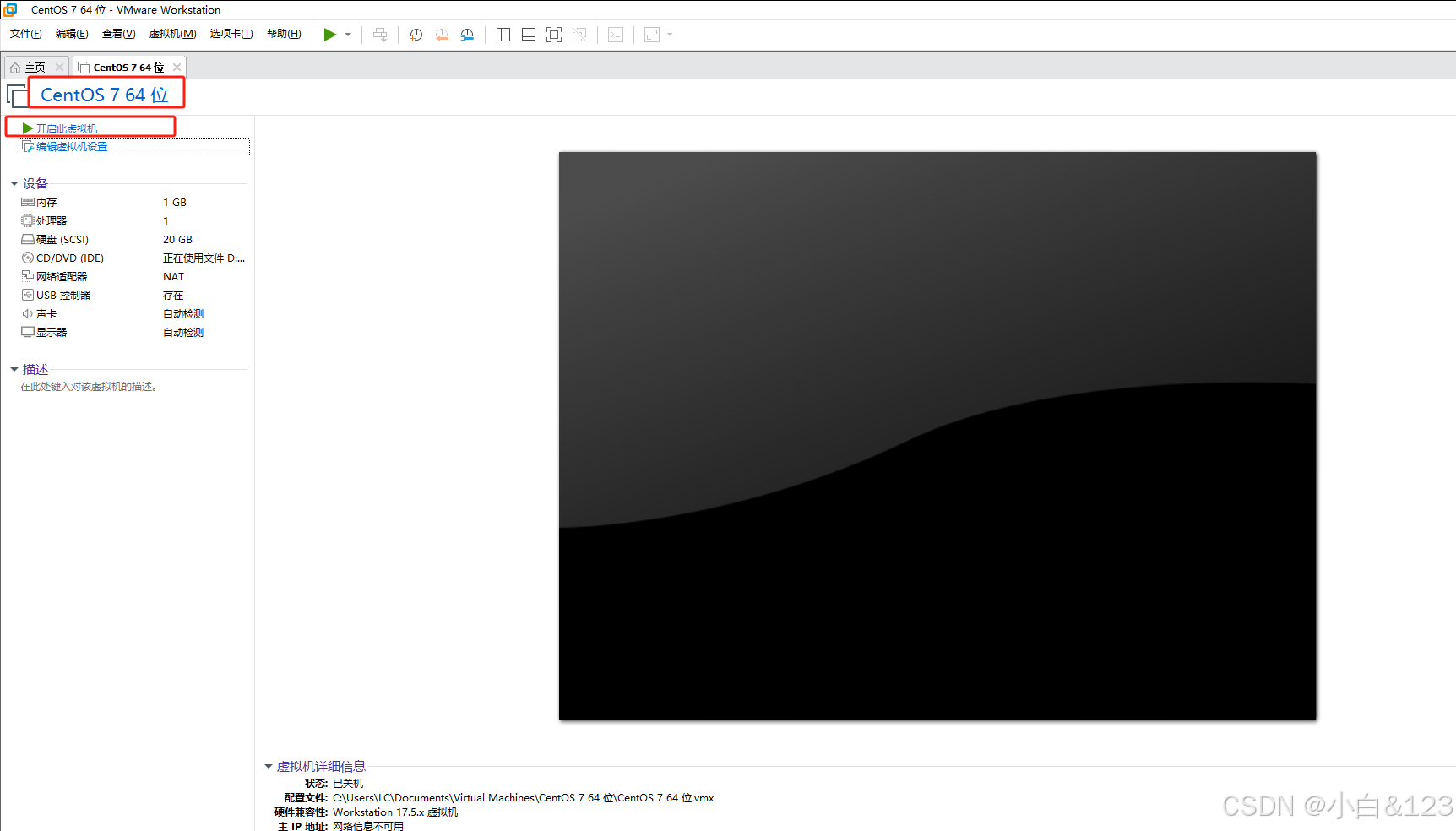Close the 主页 tab
Image resolution: width=1456 pixels, height=831 pixels.
(59, 68)
